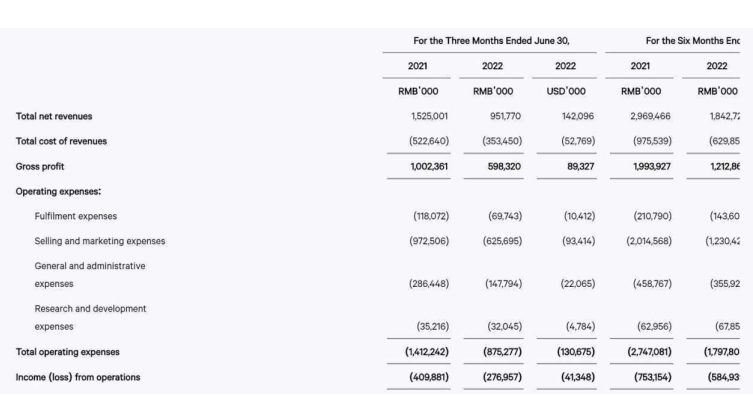Select the (1,412,242) total expenses cell
The image size is (753, 405).
[x=426, y=352]
